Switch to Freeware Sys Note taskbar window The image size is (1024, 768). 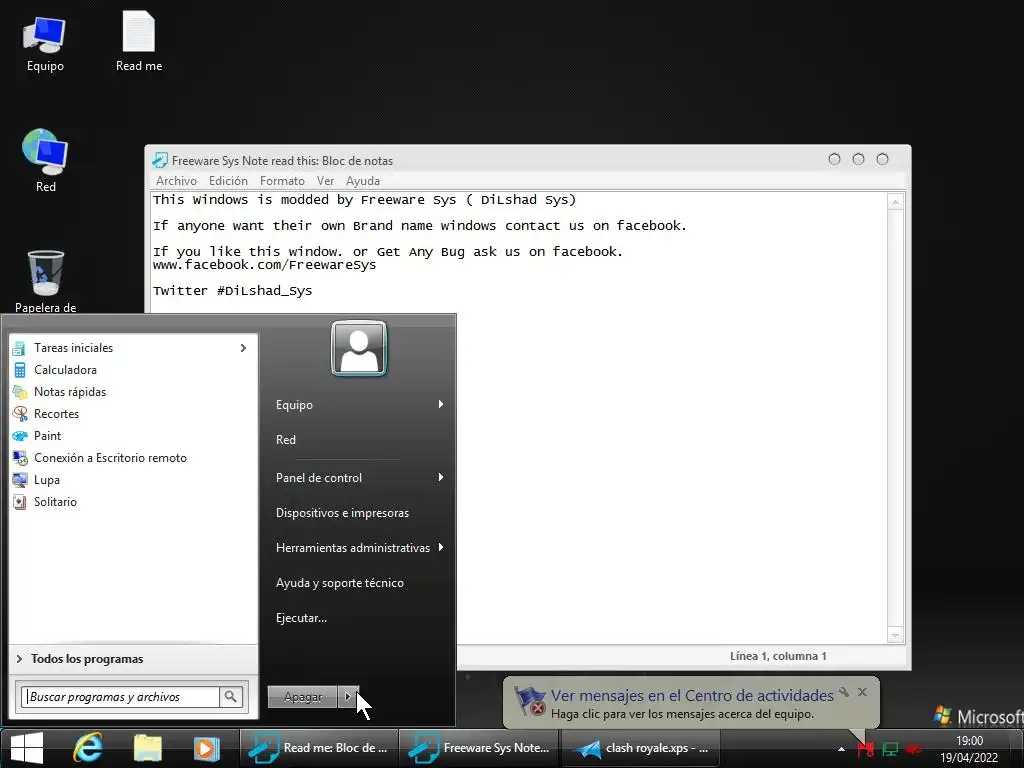pyautogui.click(x=479, y=748)
